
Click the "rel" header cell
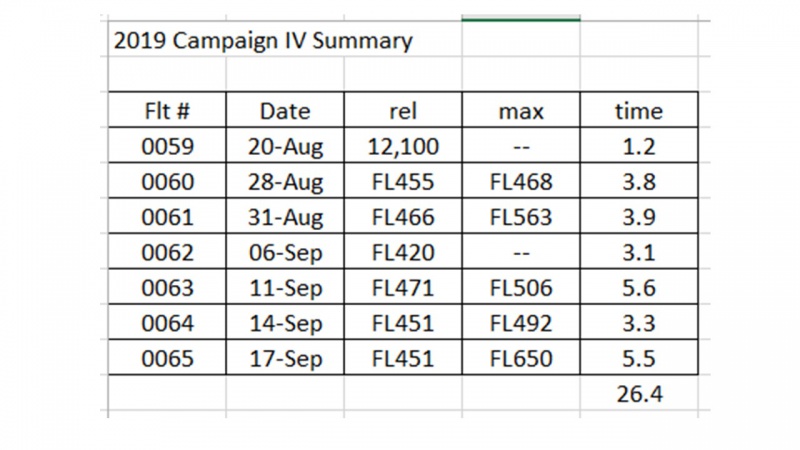click(405, 111)
